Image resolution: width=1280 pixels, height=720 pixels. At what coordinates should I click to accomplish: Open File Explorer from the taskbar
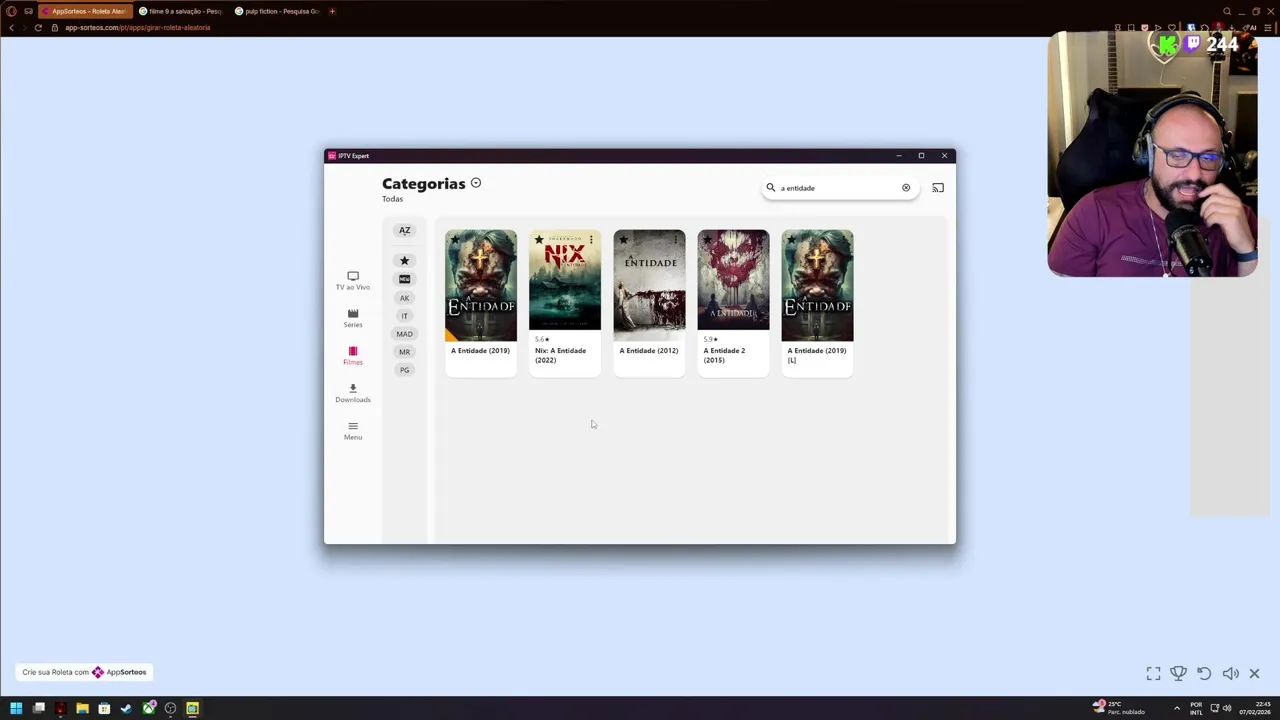(82, 708)
